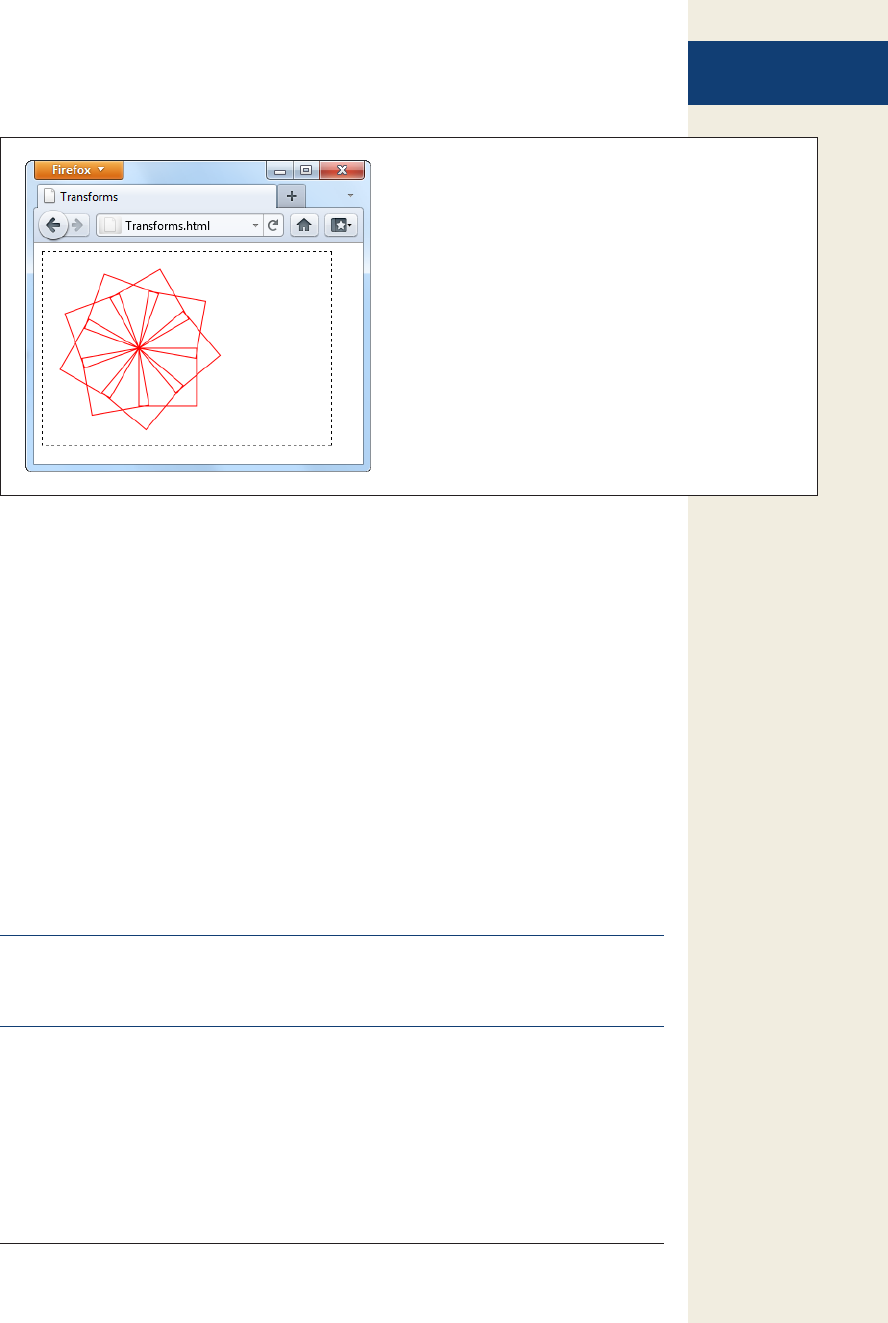
Task: Click the page icon on Transforms tab
Action: (49, 196)
